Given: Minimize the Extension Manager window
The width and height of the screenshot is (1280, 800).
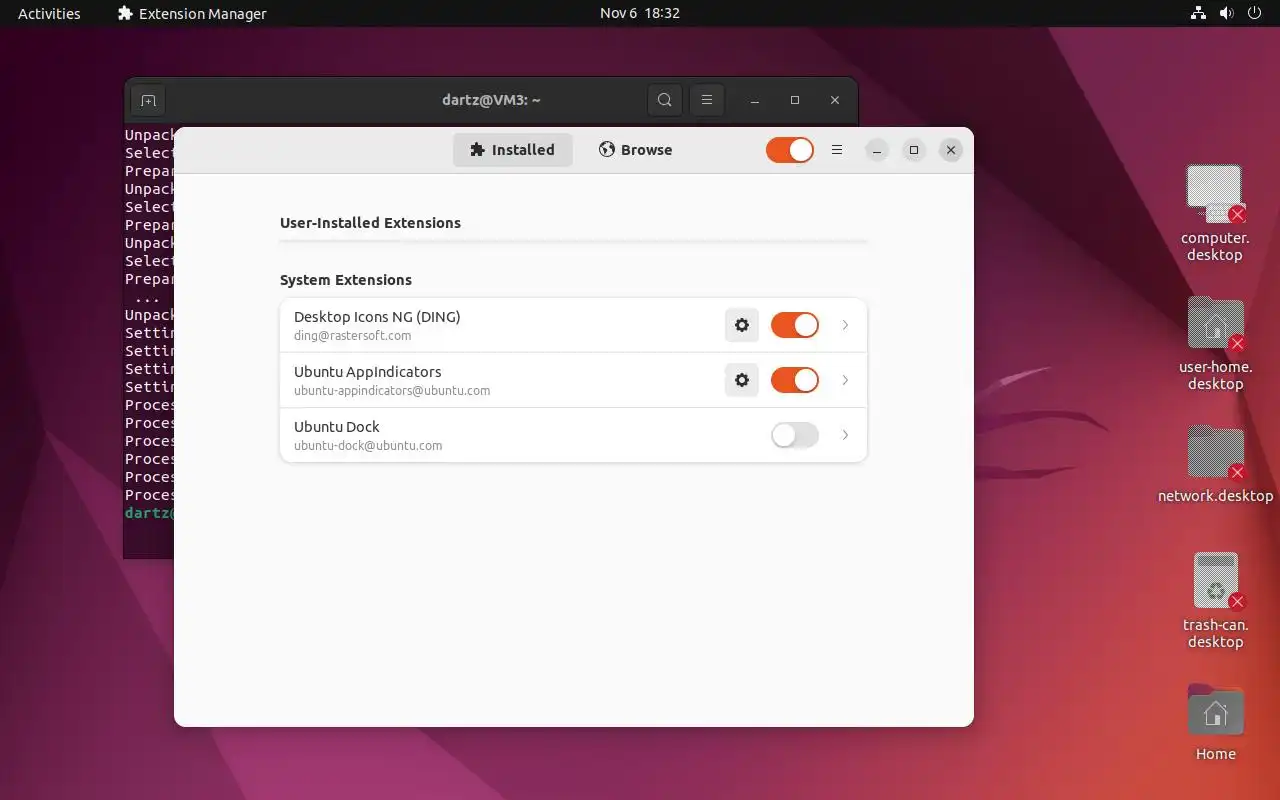Looking at the screenshot, I should tap(876, 150).
